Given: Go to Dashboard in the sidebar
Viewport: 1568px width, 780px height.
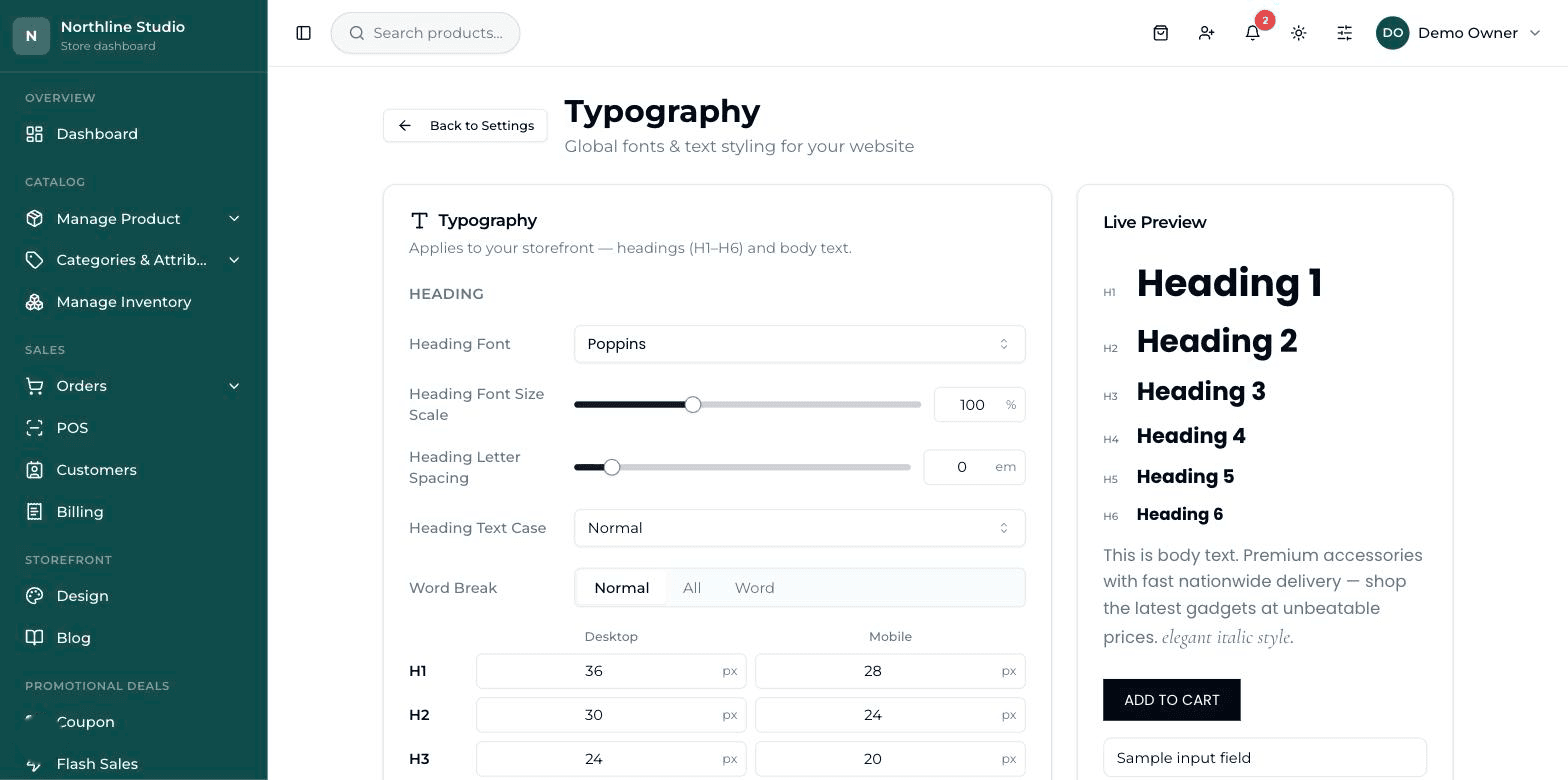Looking at the screenshot, I should click(134, 134).
